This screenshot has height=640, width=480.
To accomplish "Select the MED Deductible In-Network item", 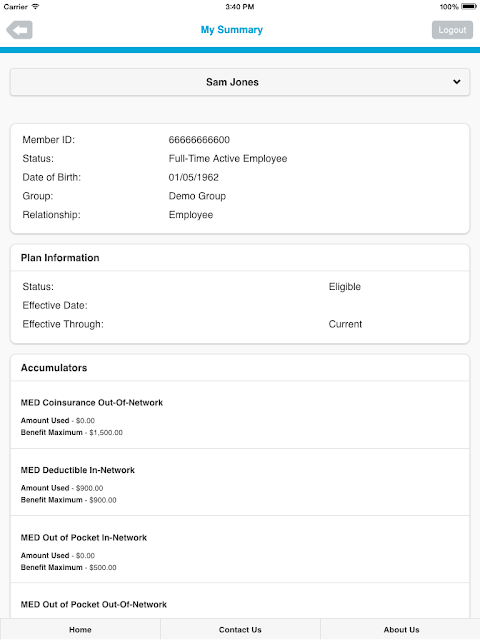I will pos(240,482).
